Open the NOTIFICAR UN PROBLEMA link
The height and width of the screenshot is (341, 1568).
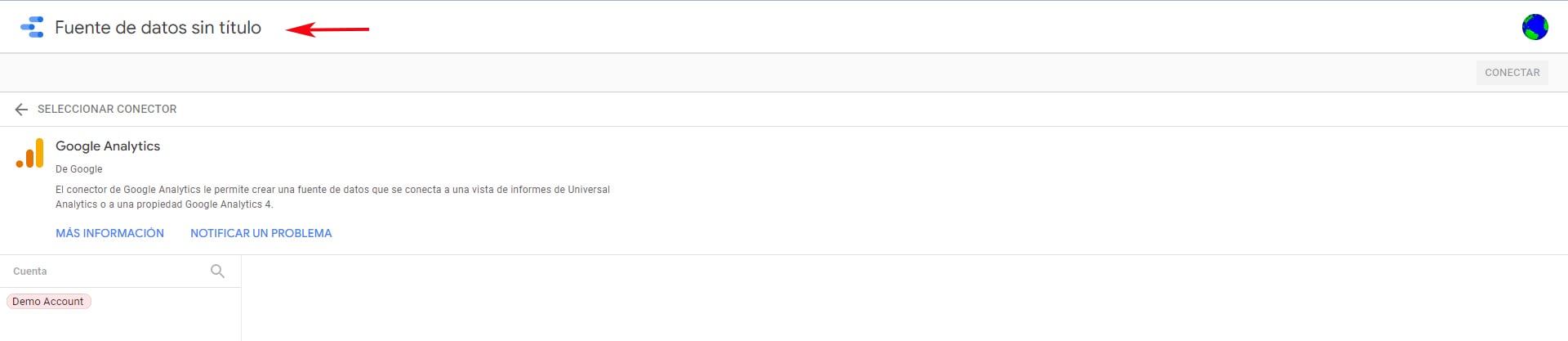tap(261, 233)
